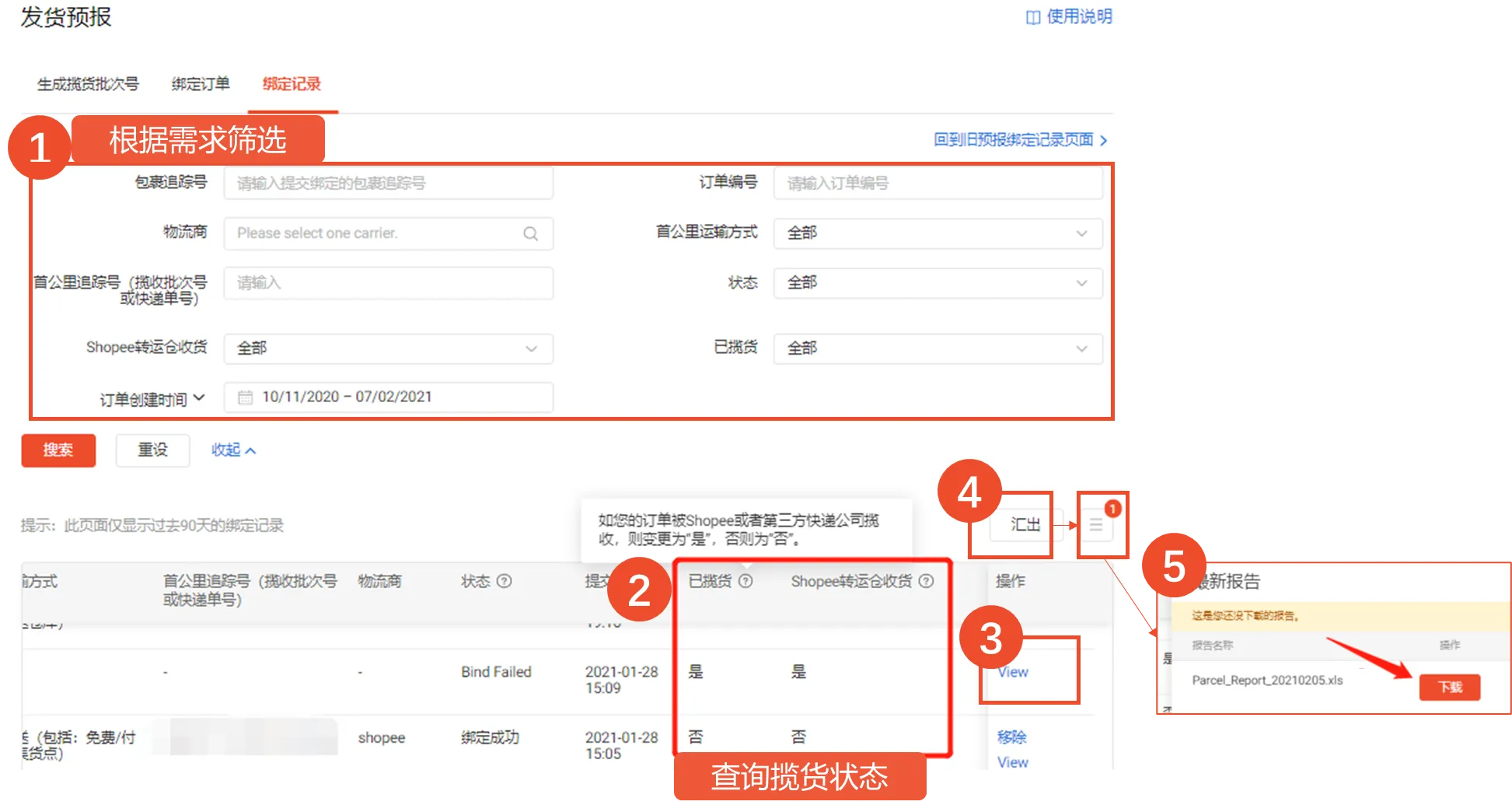Expand the 首公里运输方式 dropdown
The height and width of the screenshot is (812, 1512).
click(x=1082, y=233)
